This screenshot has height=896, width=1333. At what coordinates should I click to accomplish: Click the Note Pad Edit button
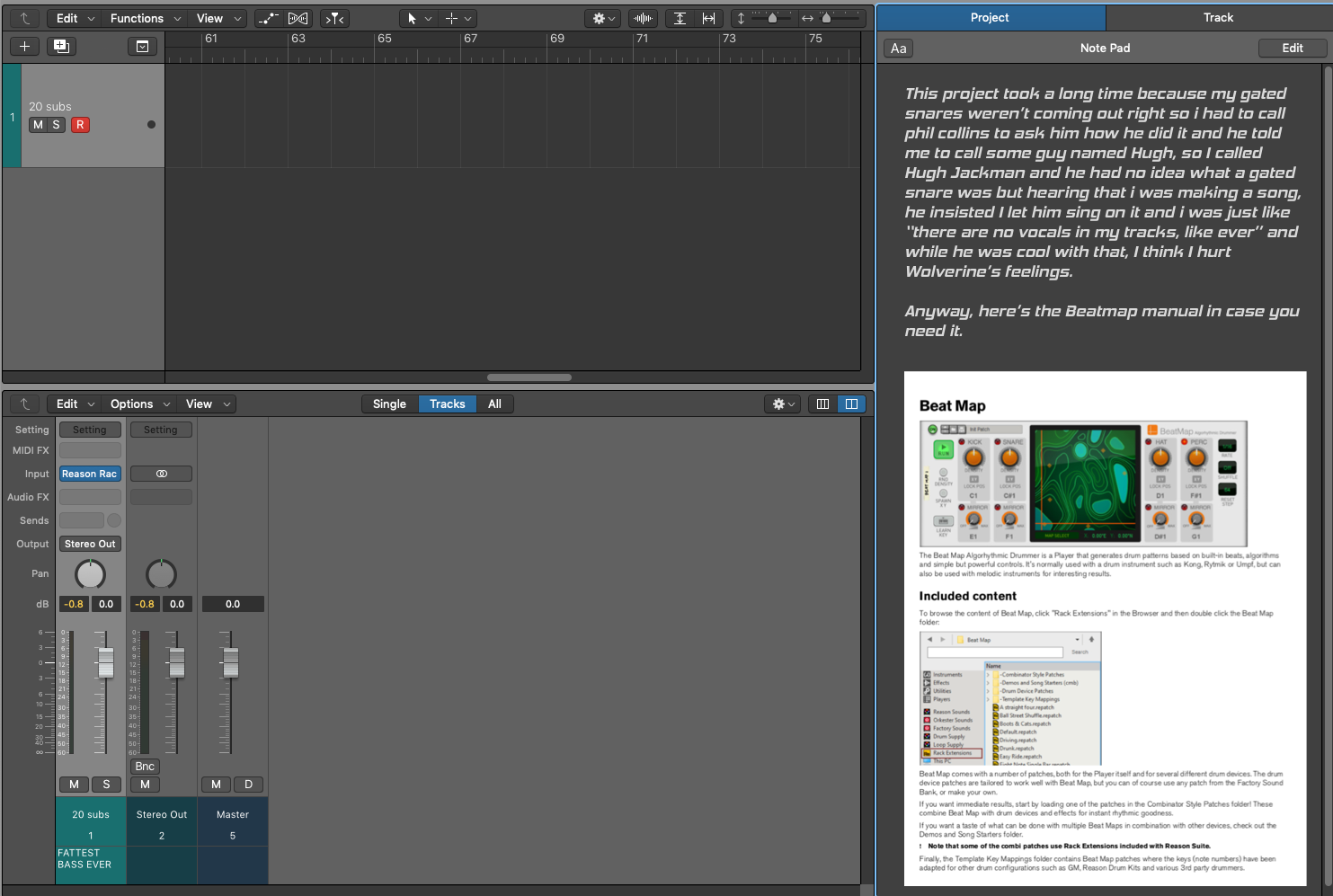coord(1293,49)
